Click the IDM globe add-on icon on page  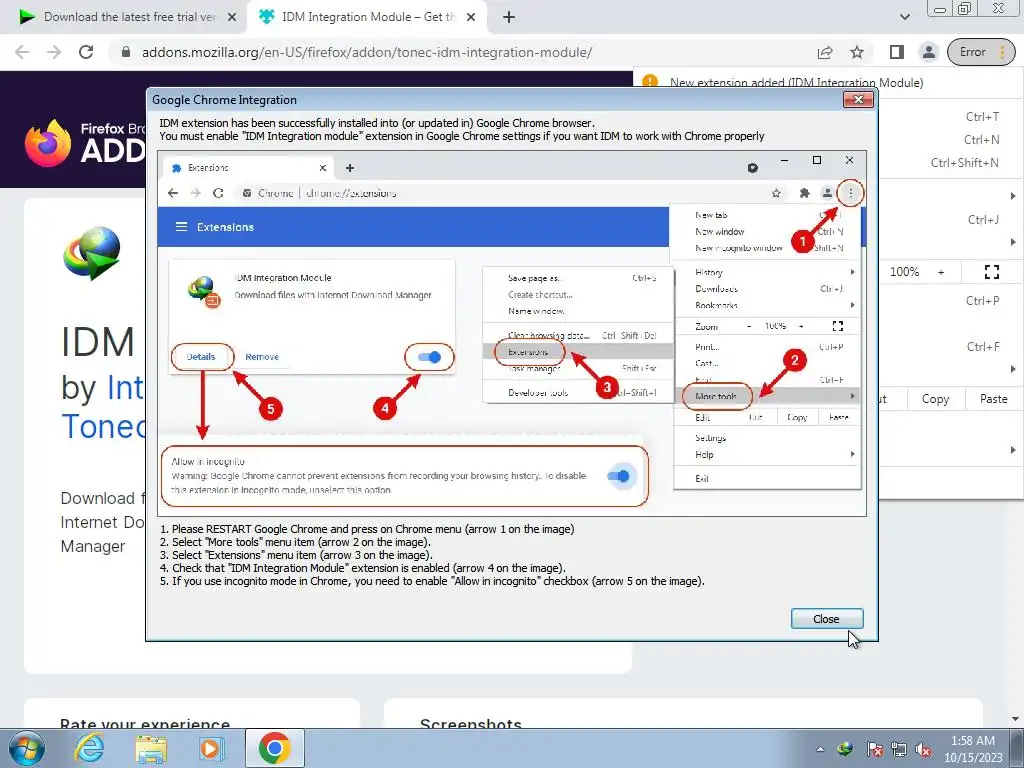point(91,253)
